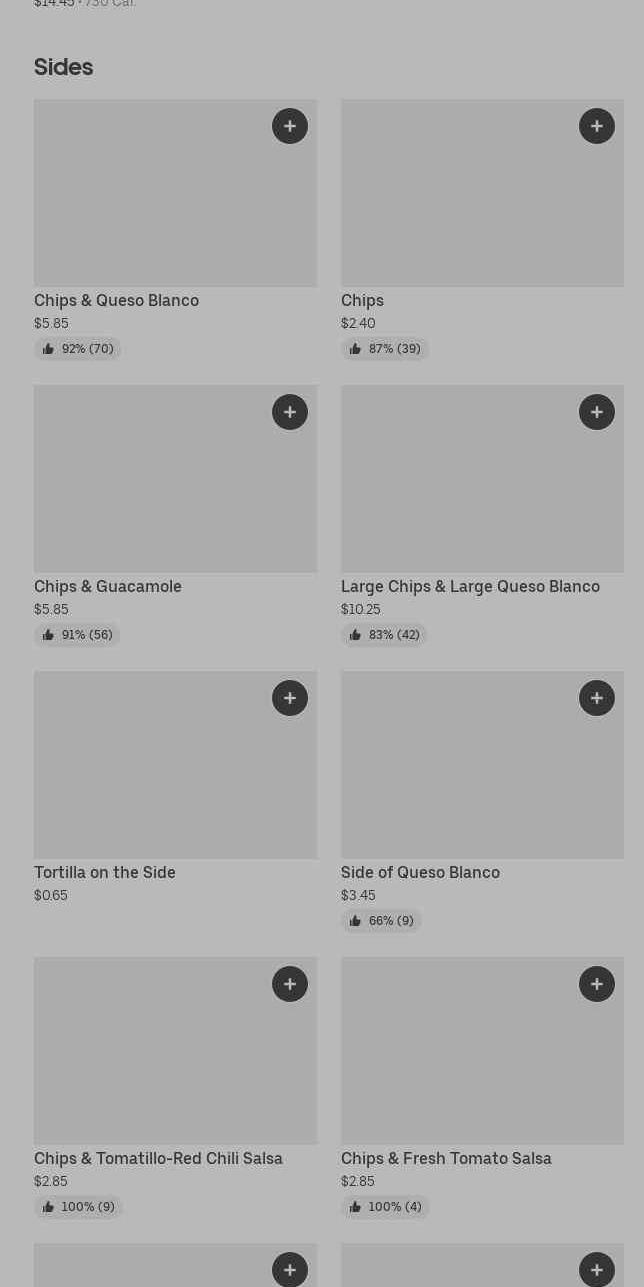Image resolution: width=644 pixels, height=1287 pixels.
Task: Add Chips & Queso Blanco to cart
Action: (x=290, y=126)
